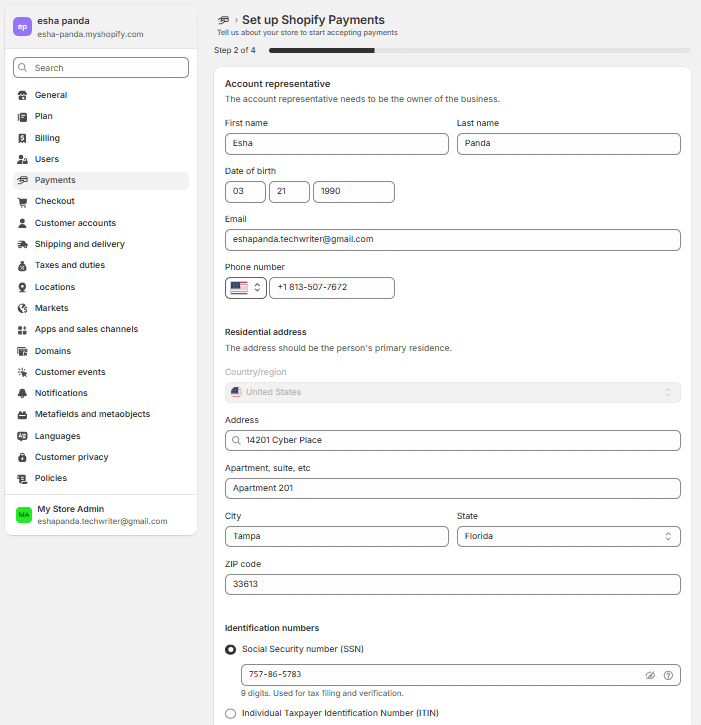Open the phone country flag selector

pos(246,288)
